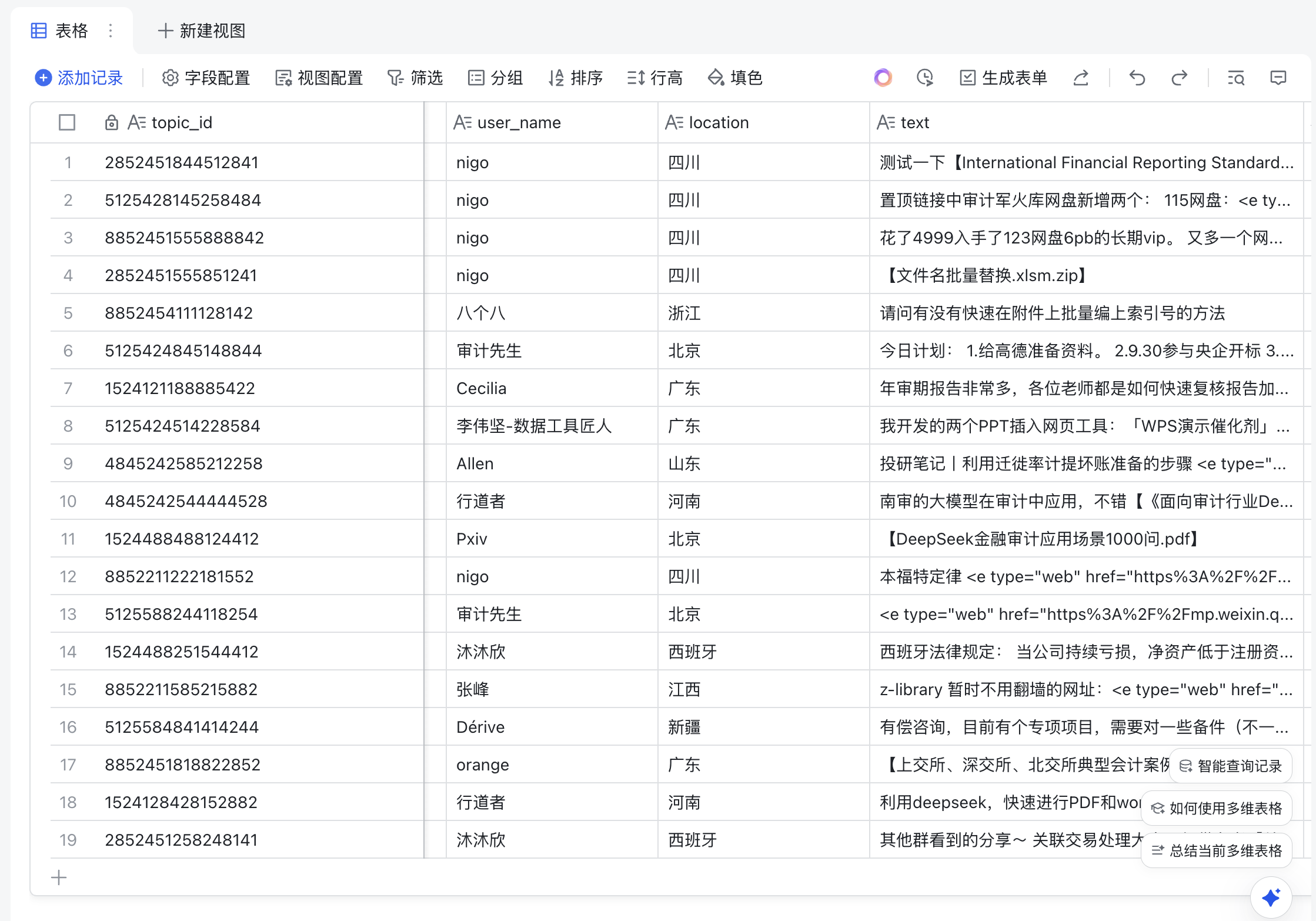This screenshot has height=921, width=1316.
Task: Open the 分组 group option
Action: tap(495, 78)
